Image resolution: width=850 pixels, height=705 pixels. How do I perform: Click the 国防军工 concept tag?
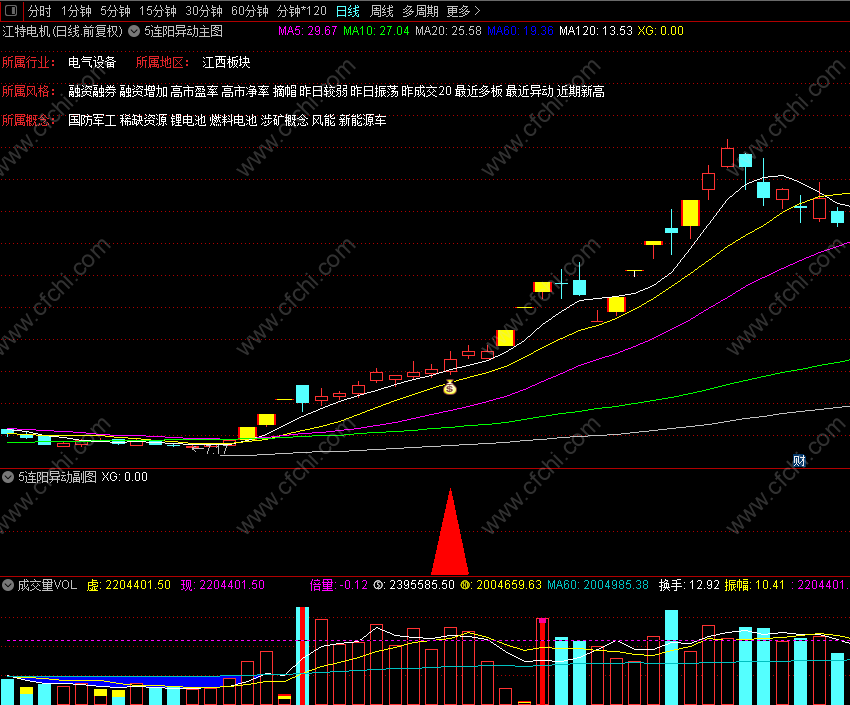coord(92,120)
